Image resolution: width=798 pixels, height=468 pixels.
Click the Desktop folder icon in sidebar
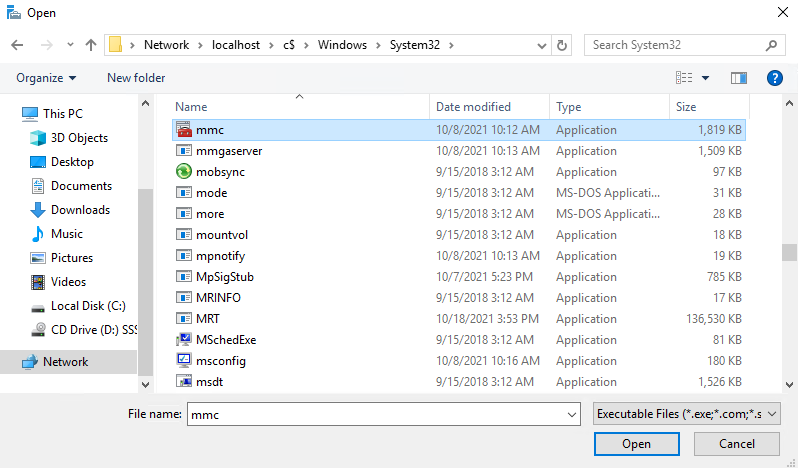click(x=38, y=162)
